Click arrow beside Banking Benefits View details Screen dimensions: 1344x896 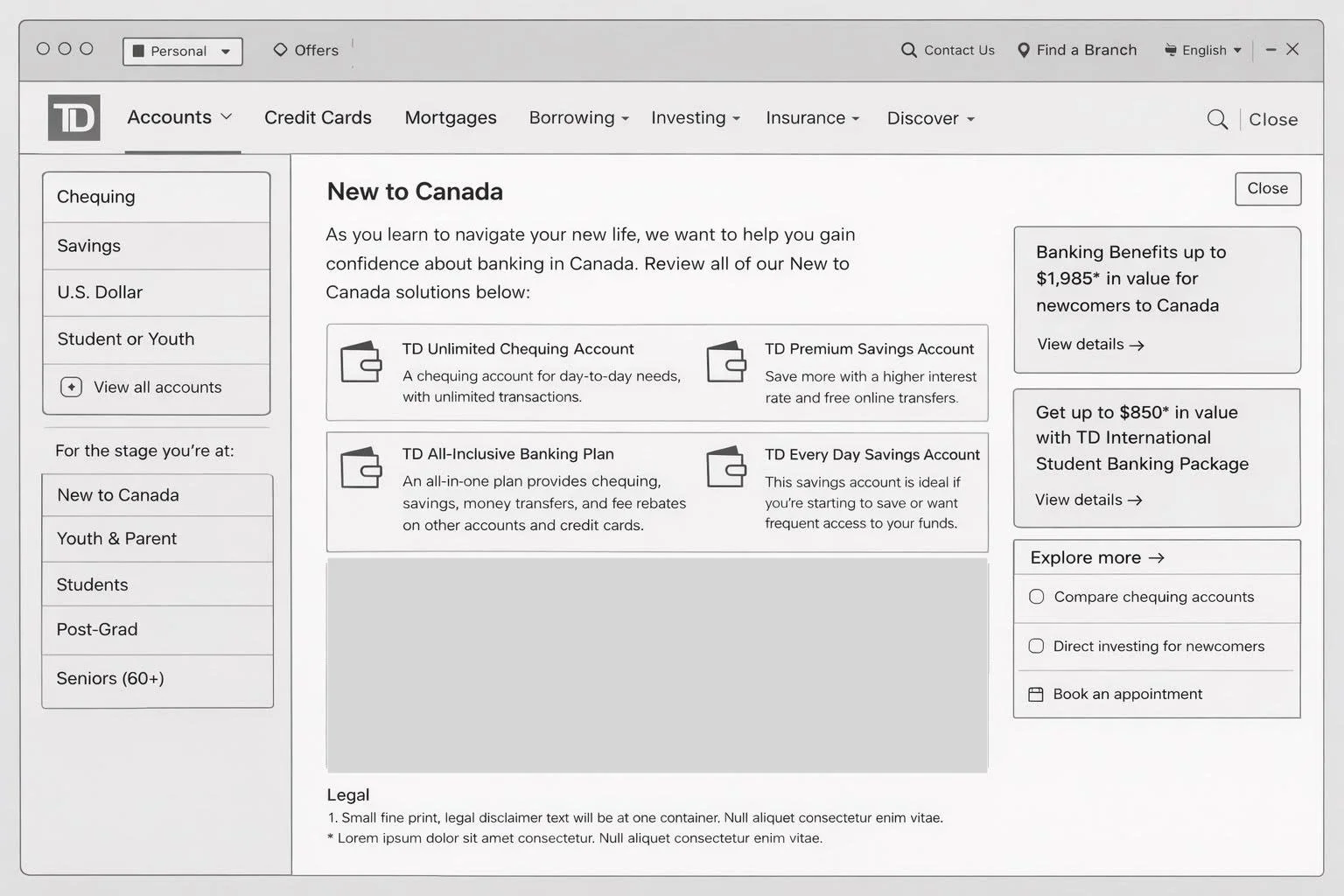1137,345
